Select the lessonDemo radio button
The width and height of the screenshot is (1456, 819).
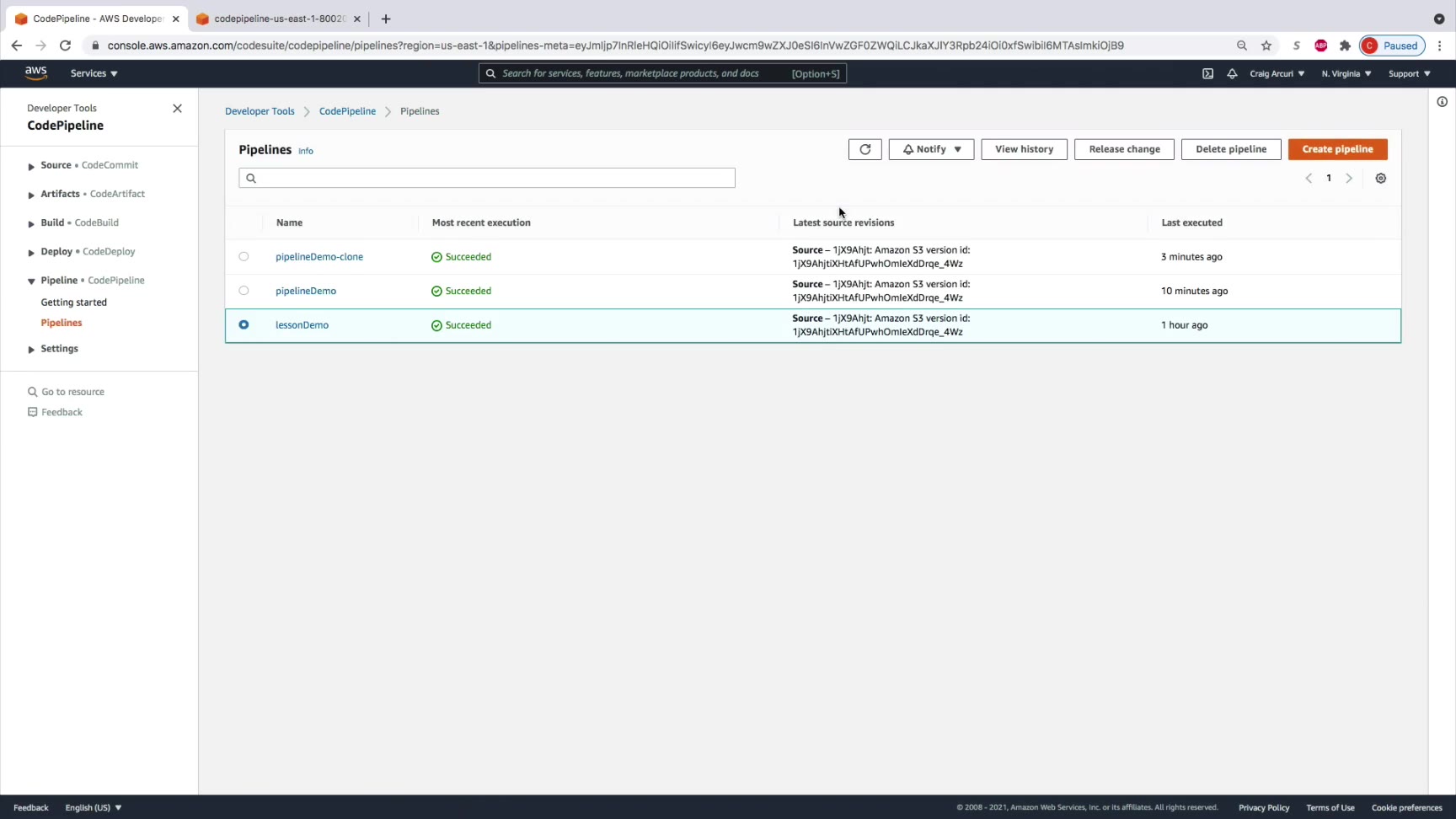(244, 324)
